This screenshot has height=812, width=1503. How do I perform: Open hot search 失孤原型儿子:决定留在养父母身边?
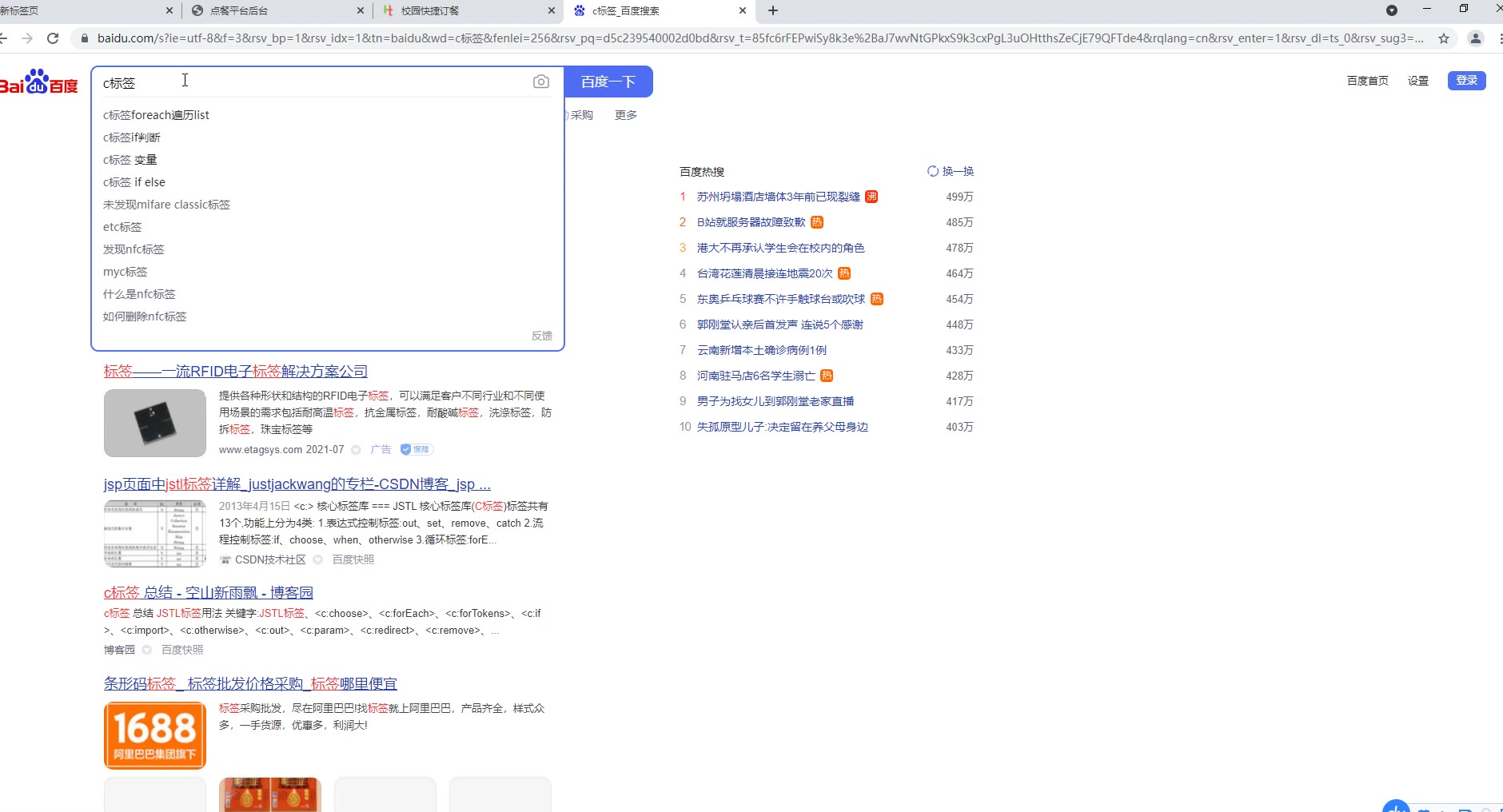[783, 427]
